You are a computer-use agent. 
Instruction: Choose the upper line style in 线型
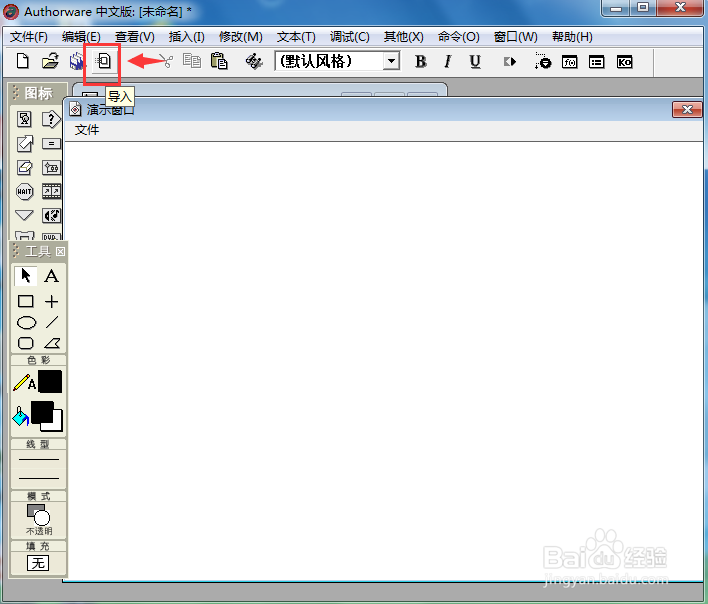tap(39, 460)
